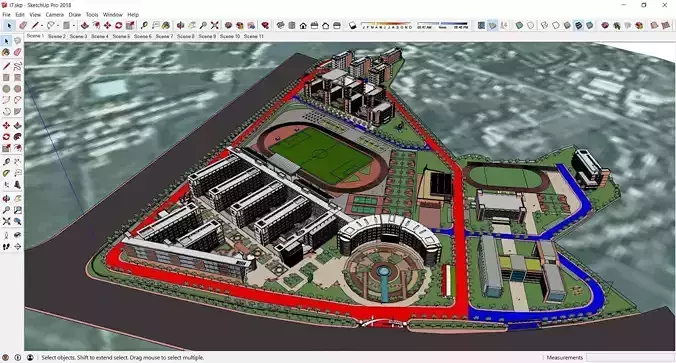Open the Draw menu

coord(75,14)
